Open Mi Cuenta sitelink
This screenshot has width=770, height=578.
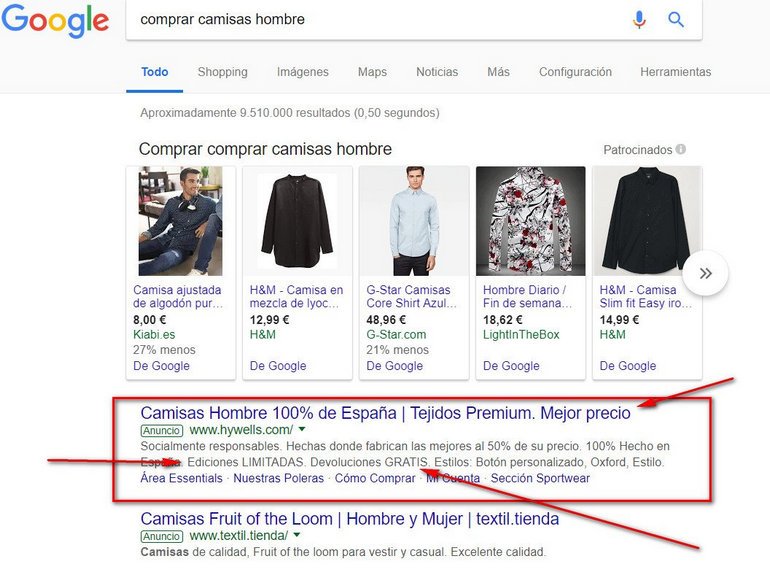[x=453, y=478]
